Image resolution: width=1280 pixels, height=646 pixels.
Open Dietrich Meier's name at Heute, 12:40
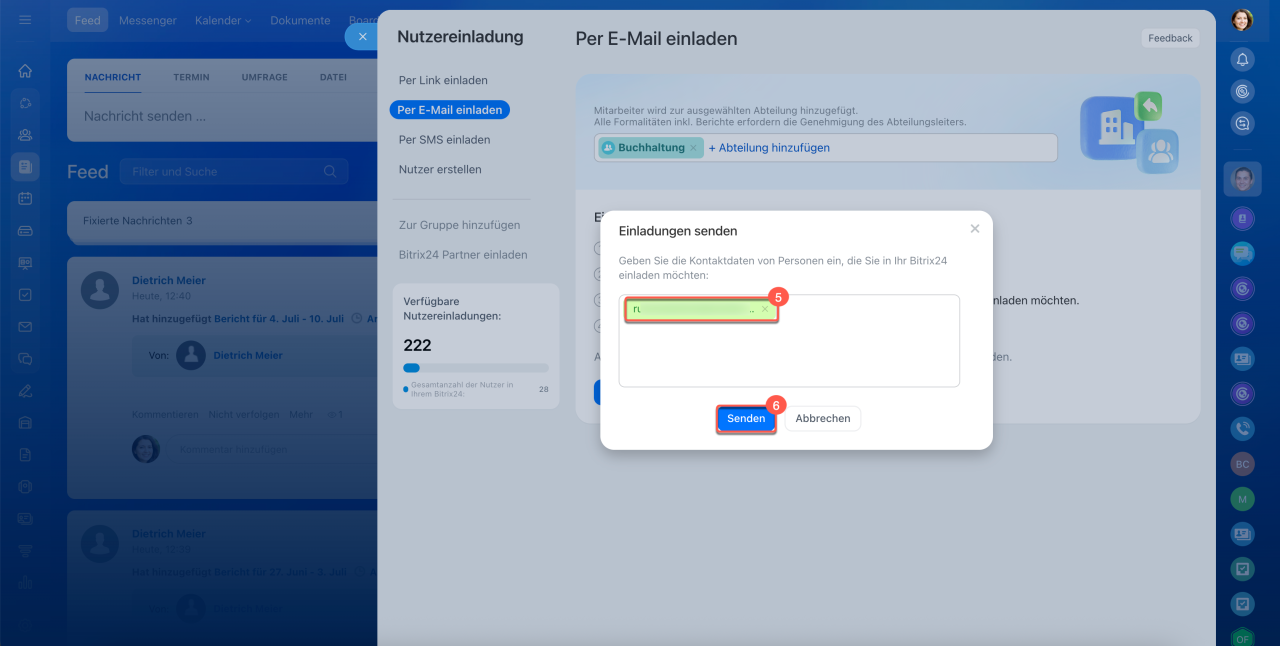pos(169,281)
